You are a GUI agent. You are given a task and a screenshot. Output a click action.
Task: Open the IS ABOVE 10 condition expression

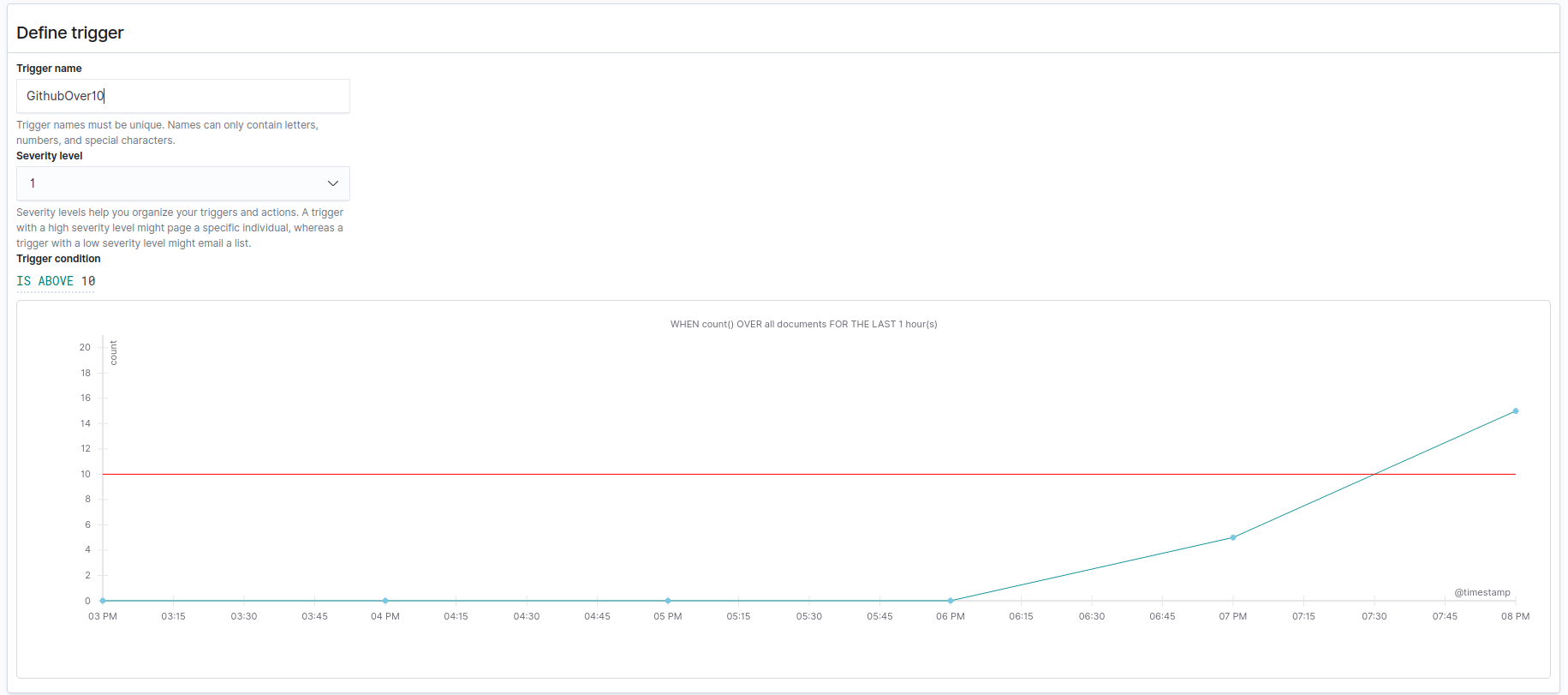click(x=56, y=281)
